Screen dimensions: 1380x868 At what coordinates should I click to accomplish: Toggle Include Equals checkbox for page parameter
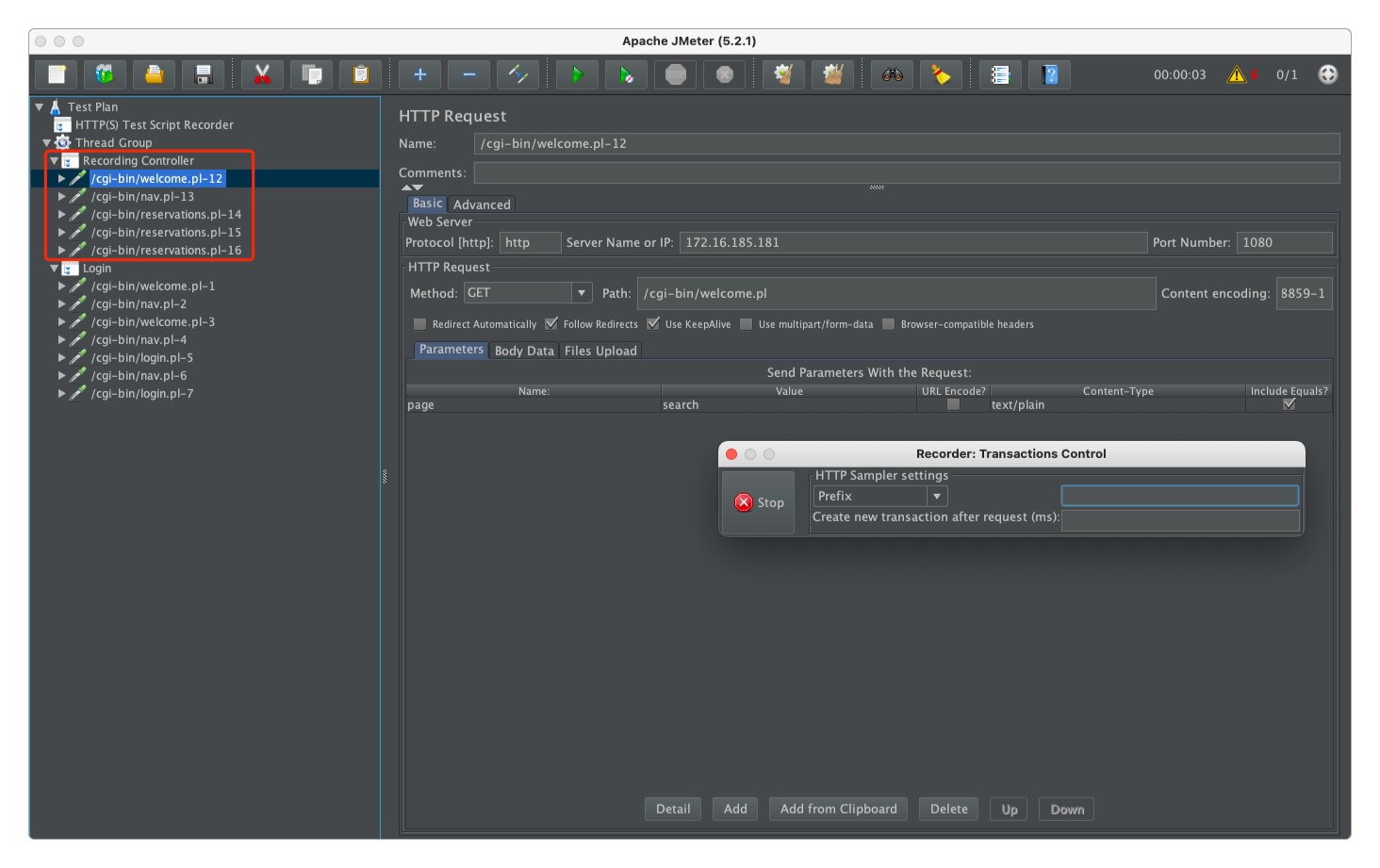point(1289,404)
